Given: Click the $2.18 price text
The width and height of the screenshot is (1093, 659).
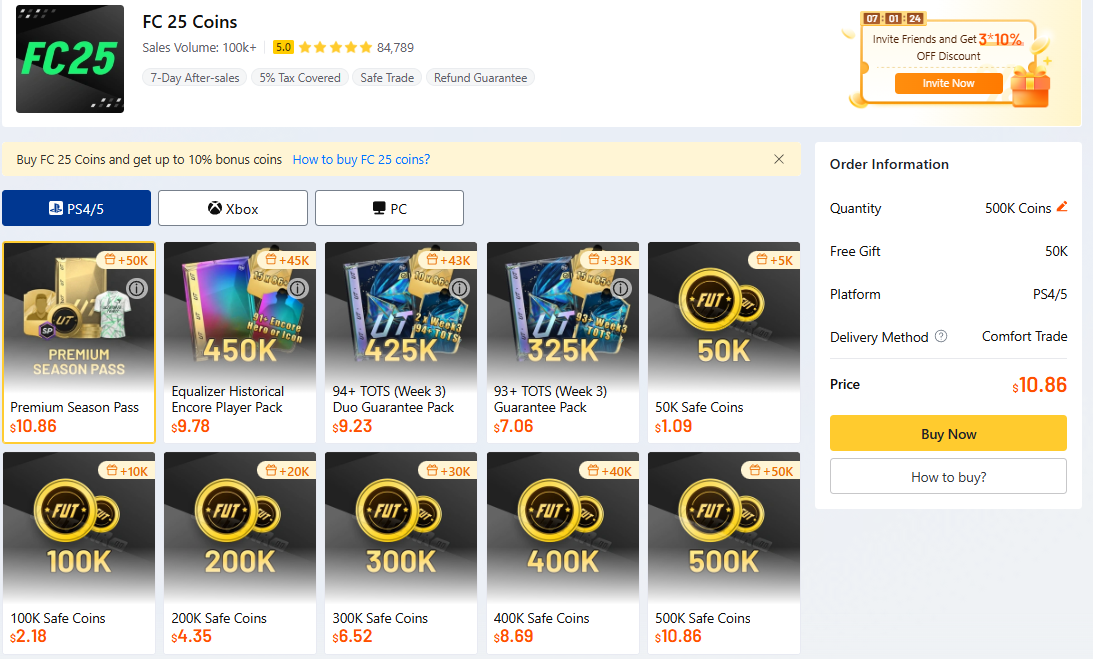Looking at the screenshot, I should [29, 637].
